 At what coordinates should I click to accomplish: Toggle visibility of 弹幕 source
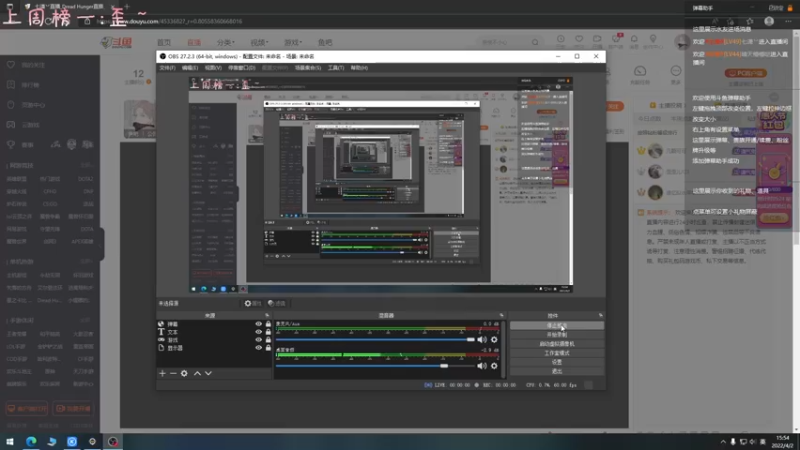point(259,324)
